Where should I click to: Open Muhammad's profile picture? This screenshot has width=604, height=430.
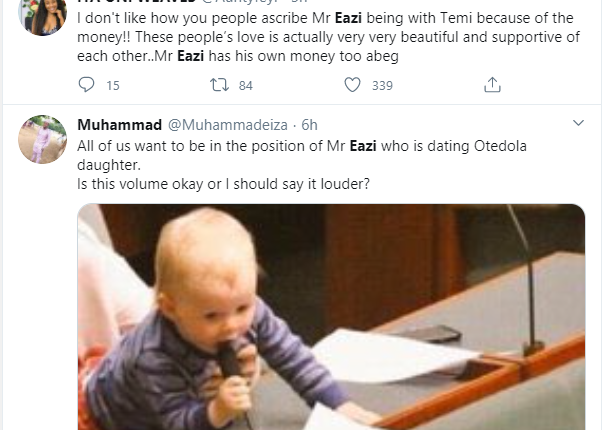pyautogui.click(x=42, y=139)
